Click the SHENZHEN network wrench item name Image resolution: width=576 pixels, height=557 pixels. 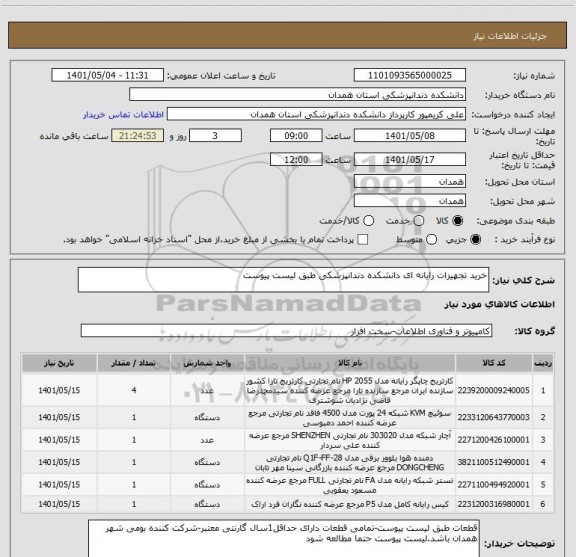click(x=350, y=440)
